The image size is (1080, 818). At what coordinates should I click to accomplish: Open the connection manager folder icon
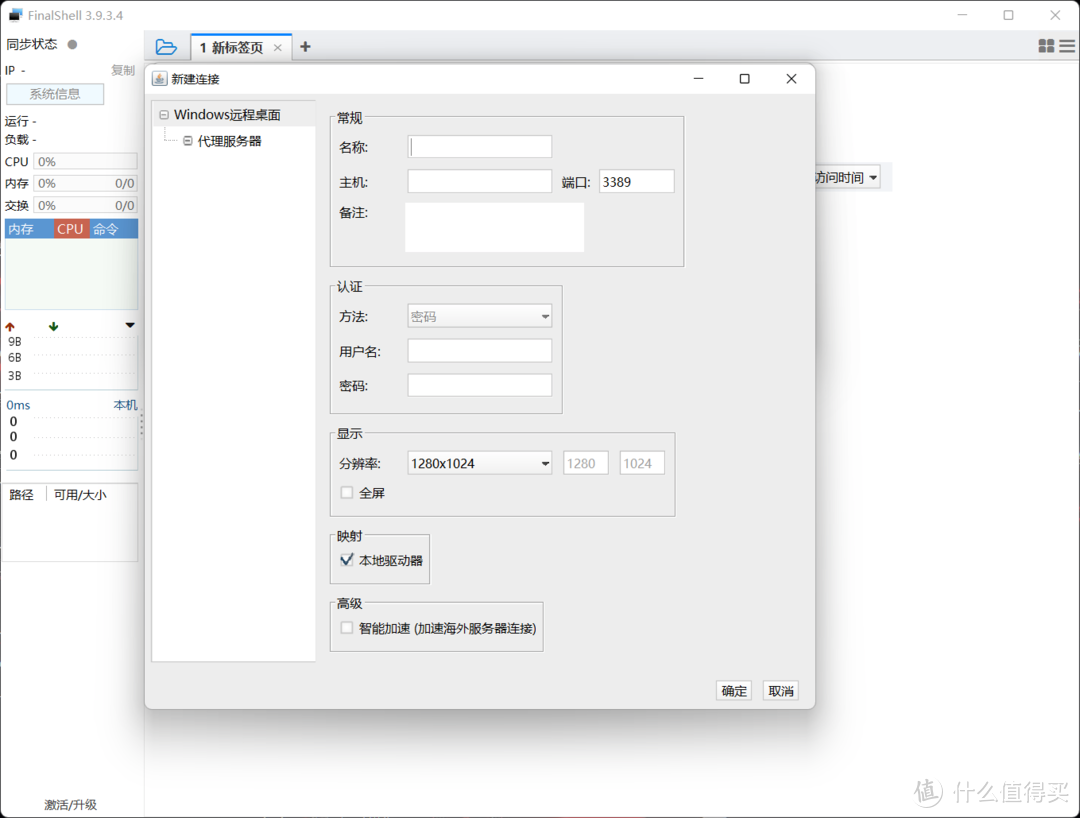tap(166, 47)
